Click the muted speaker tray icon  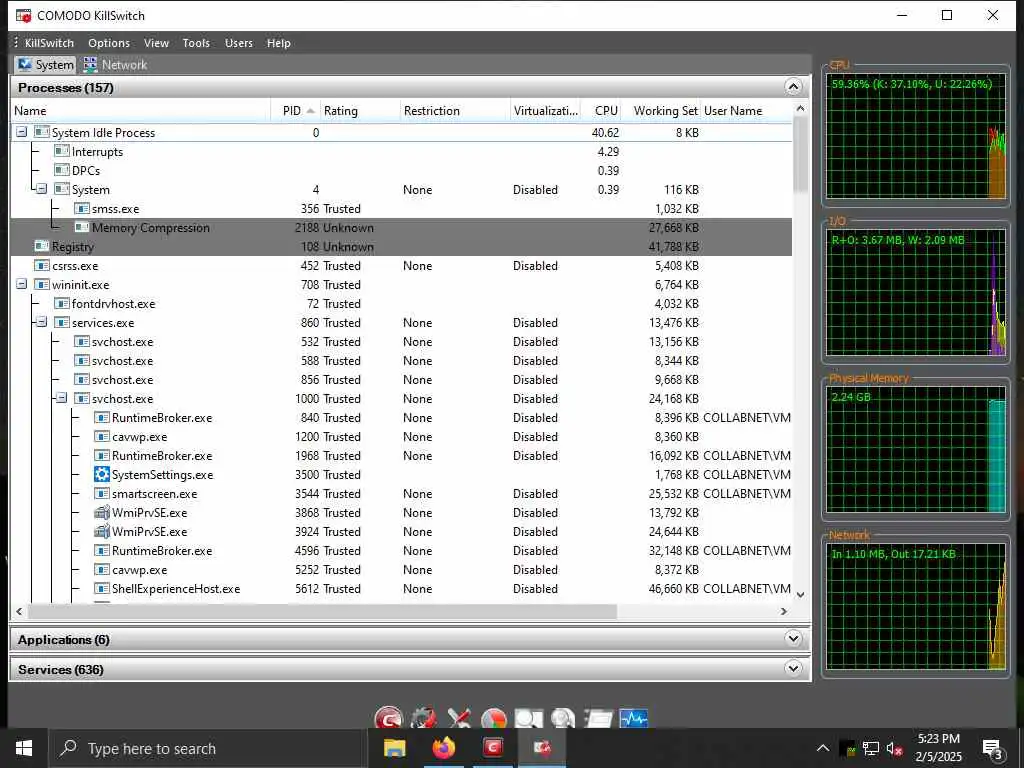895,749
